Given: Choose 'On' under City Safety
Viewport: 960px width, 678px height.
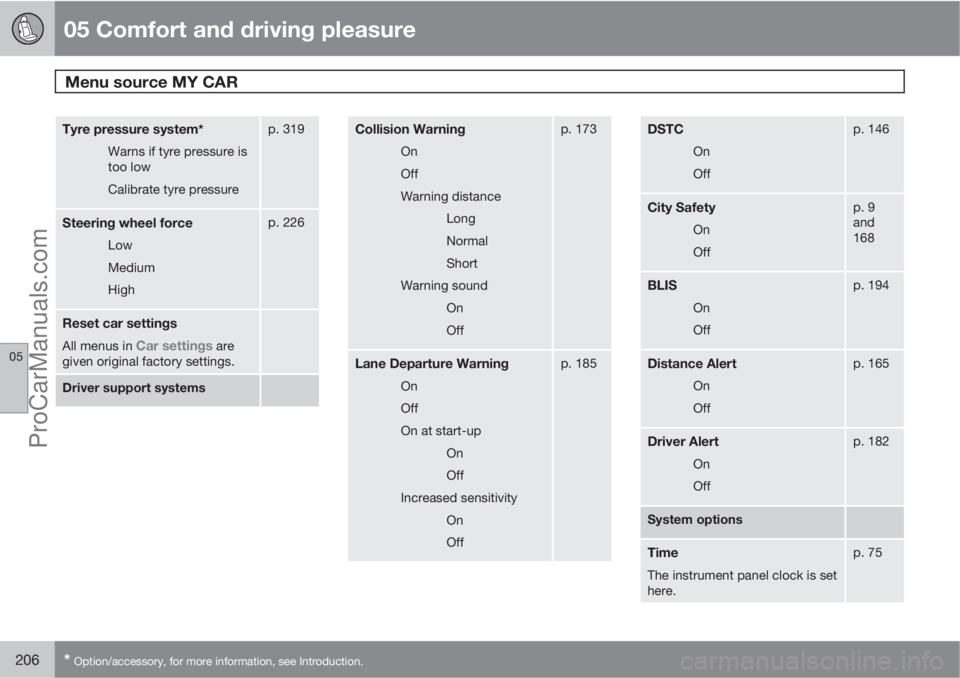Looking at the screenshot, I should (x=702, y=230).
